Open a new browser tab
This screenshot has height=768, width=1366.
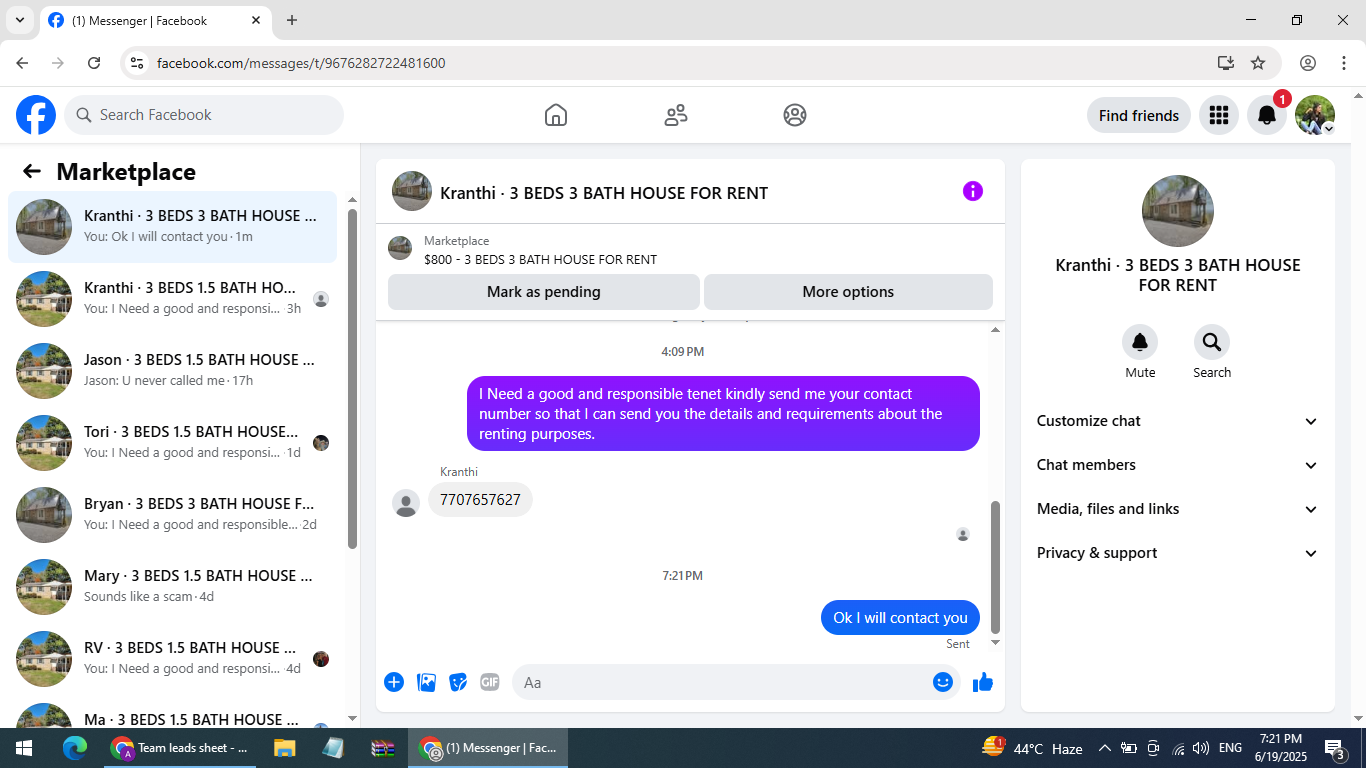292,20
